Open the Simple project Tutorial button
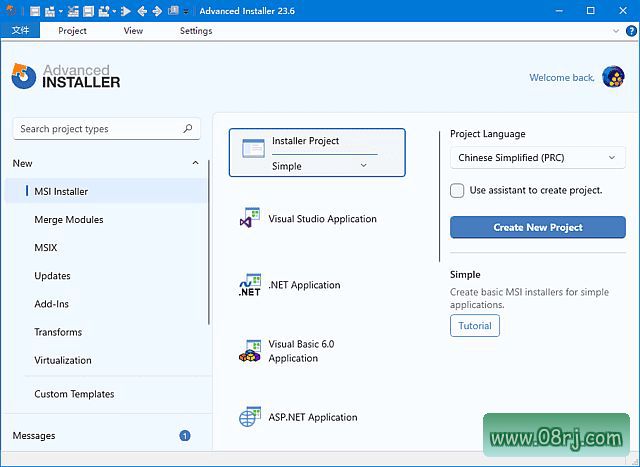Screen dimensions: 640x467 (x=475, y=325)
